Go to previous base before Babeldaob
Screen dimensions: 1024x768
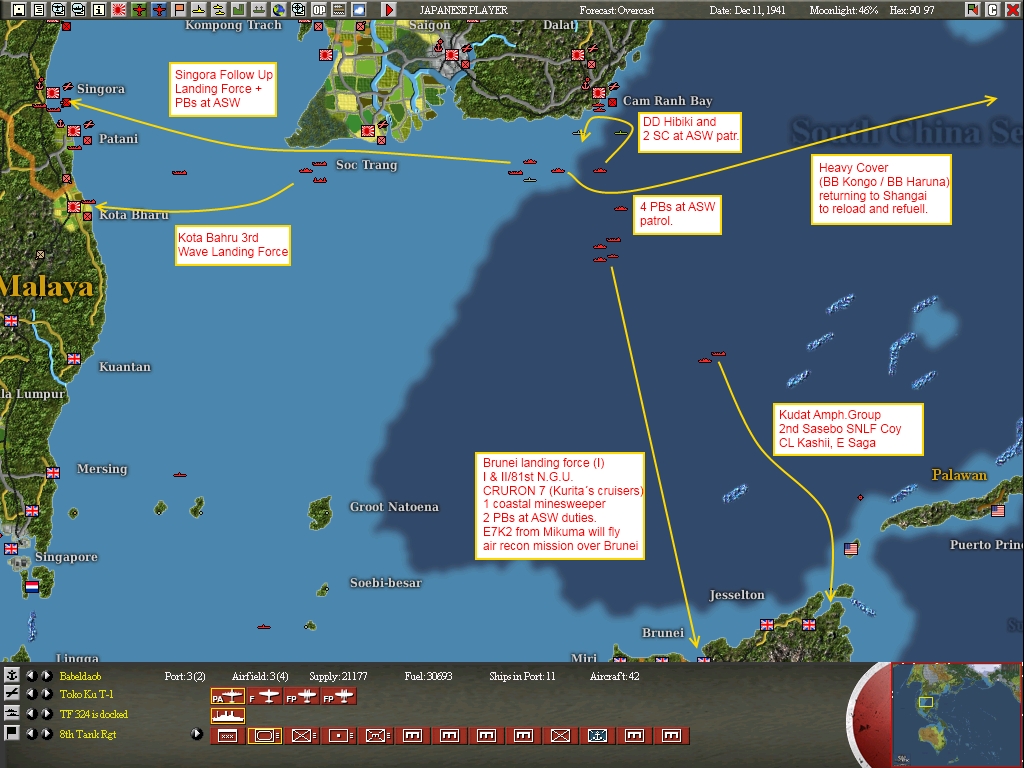click(31, 675)
